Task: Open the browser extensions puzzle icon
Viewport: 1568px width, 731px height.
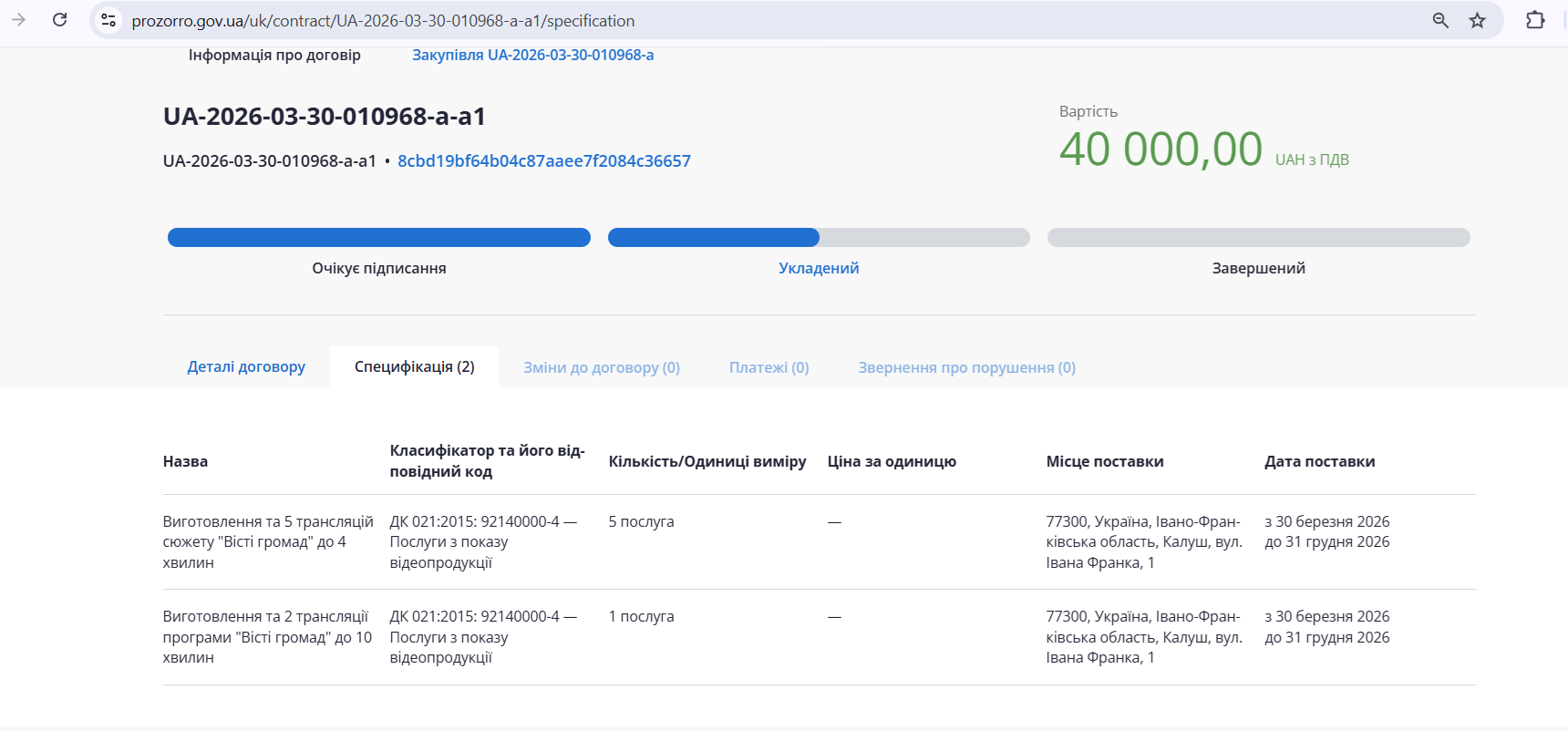Action: click(1535, 20)
